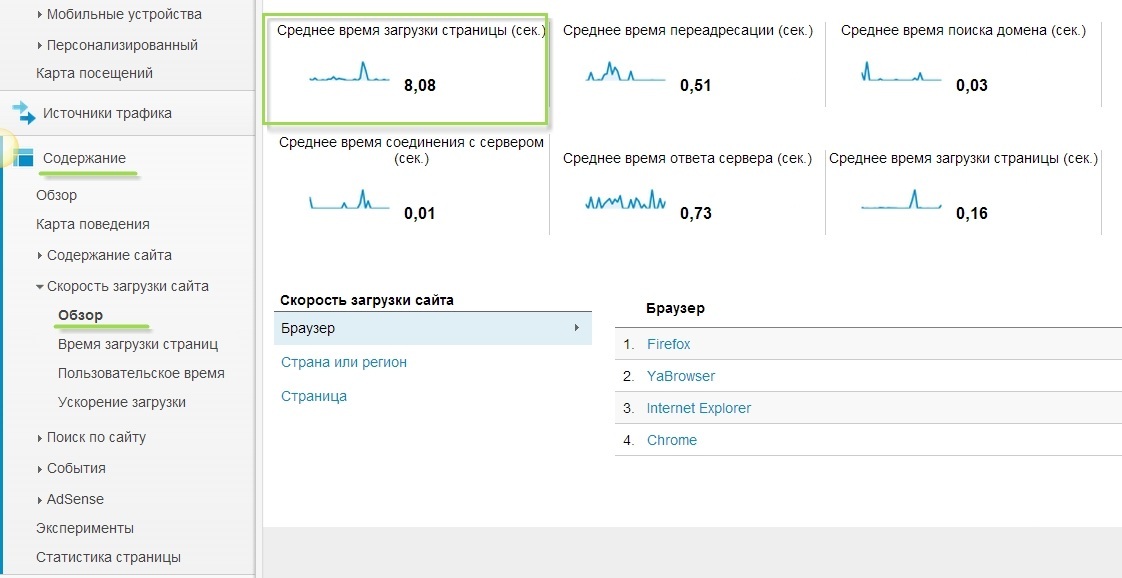Open Статистика страницы report
The width and height of the screenshot is (1122, 578).
pos(108,557)
